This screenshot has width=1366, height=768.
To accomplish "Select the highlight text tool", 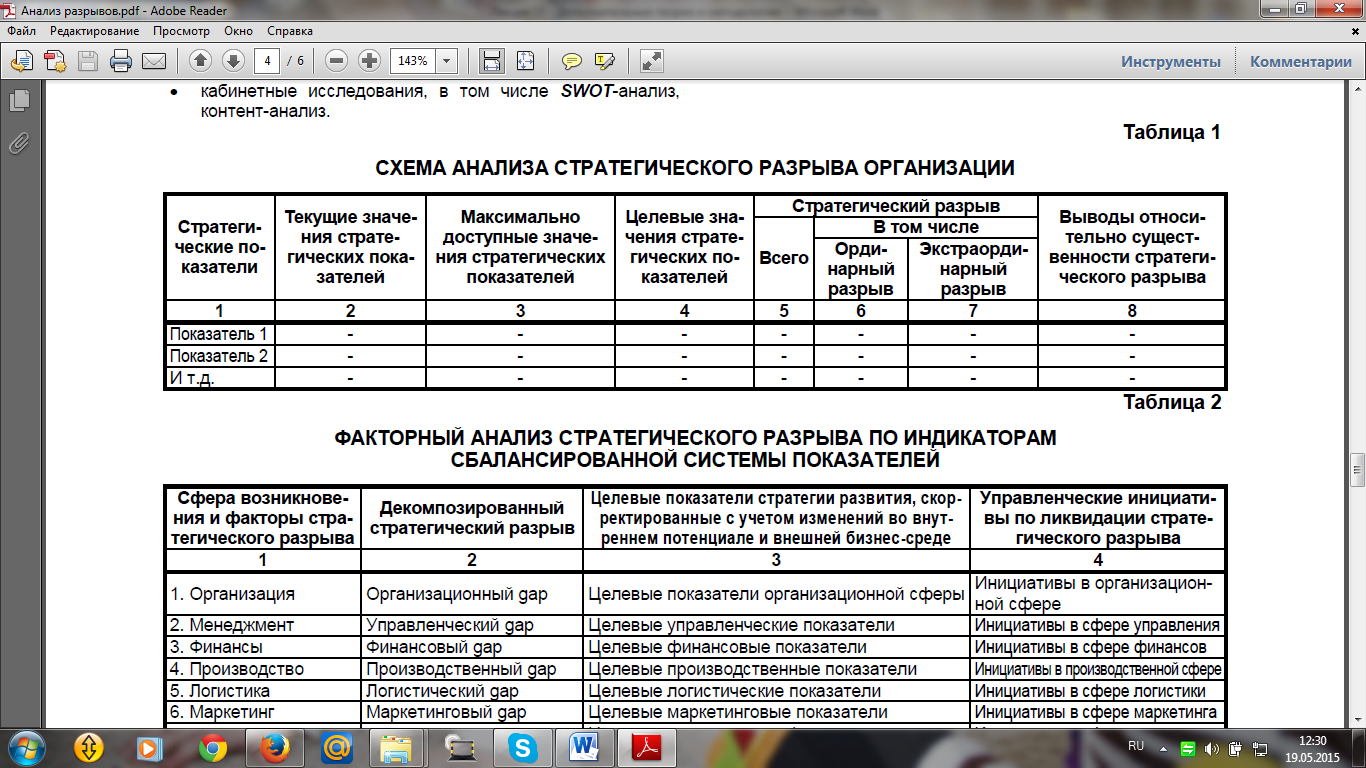I will click(x=604, y=61).
